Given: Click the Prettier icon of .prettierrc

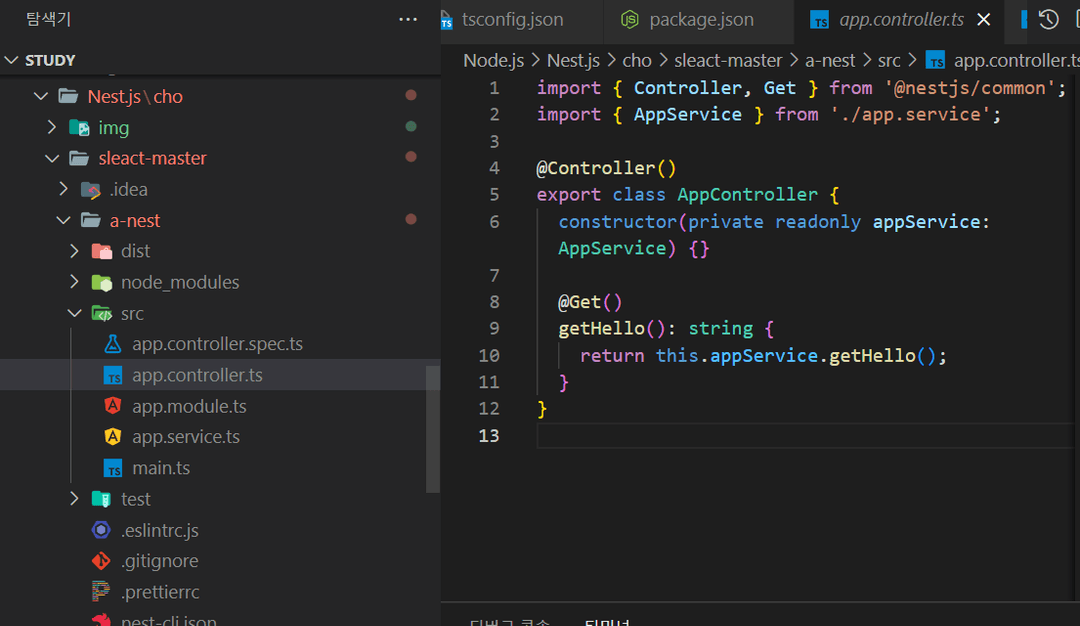Looking at the screenshot, I should coord(101,591).
